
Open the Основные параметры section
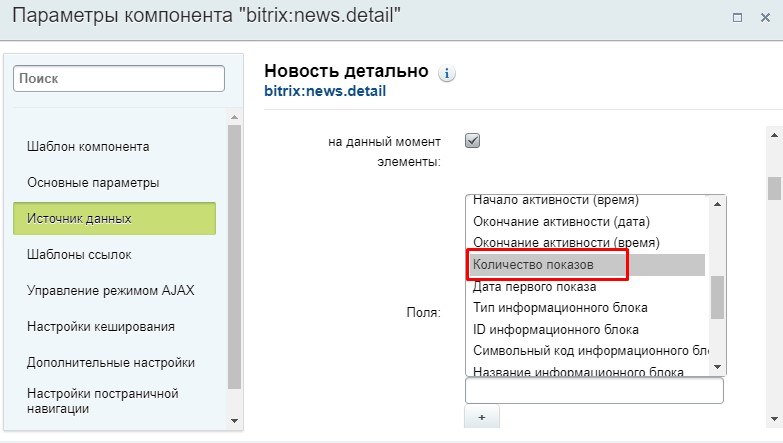click(x=93, y=183)
